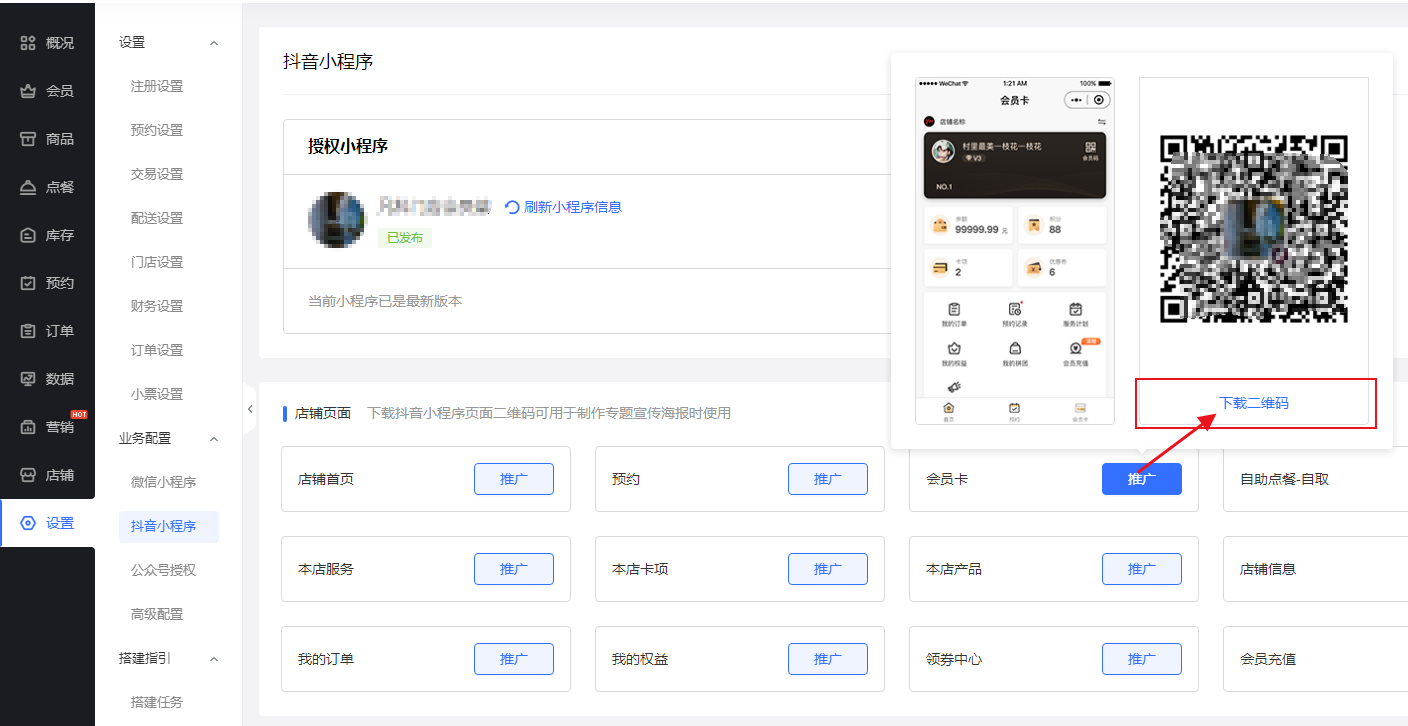Collapse the secondary sidebar with arrow handle
1408x726 pixels.
[x=249, y=408]
